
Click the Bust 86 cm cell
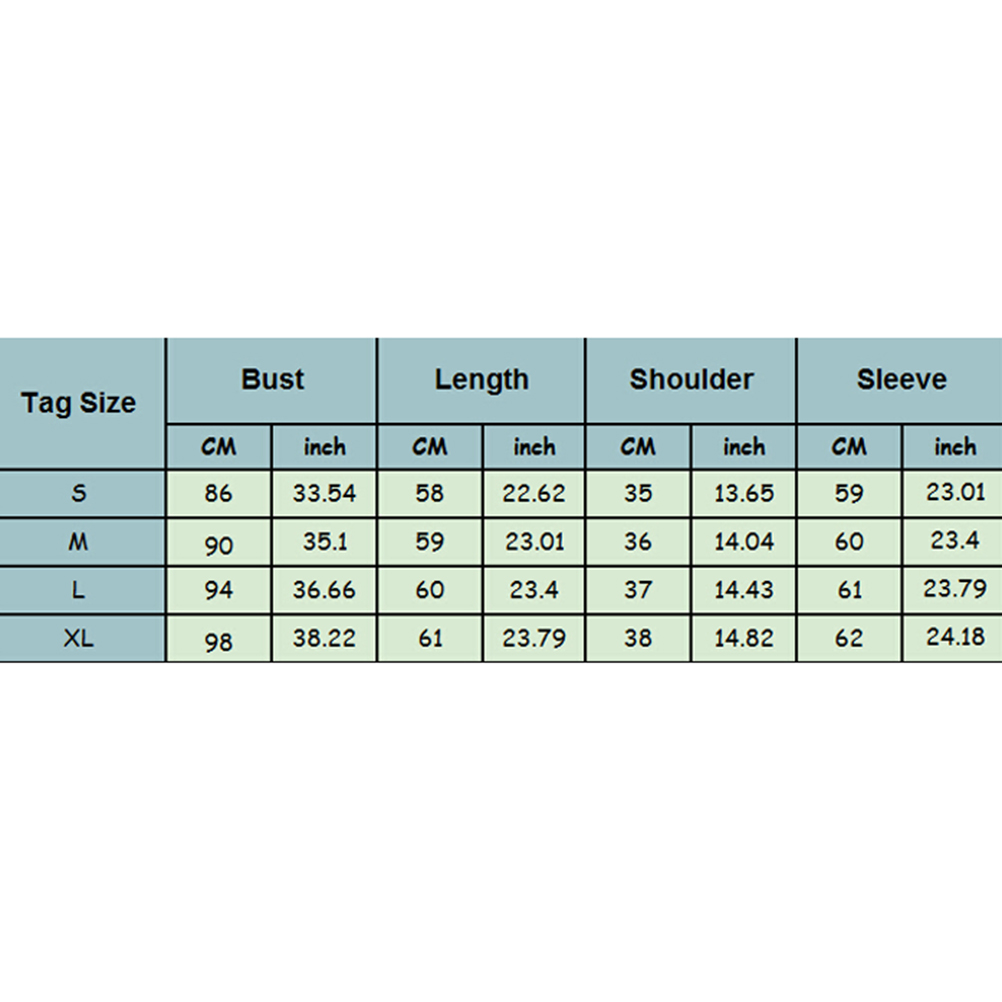[219, 494]
